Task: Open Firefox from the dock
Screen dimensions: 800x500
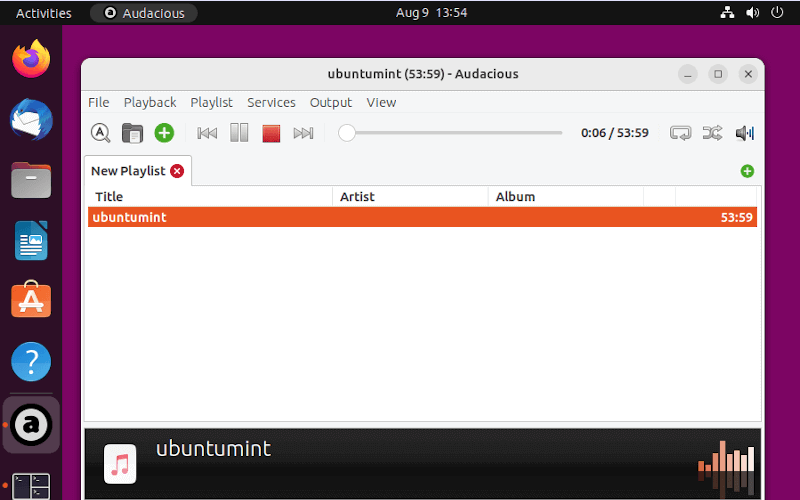Action: pyautogui.click(x=31, y=59)
